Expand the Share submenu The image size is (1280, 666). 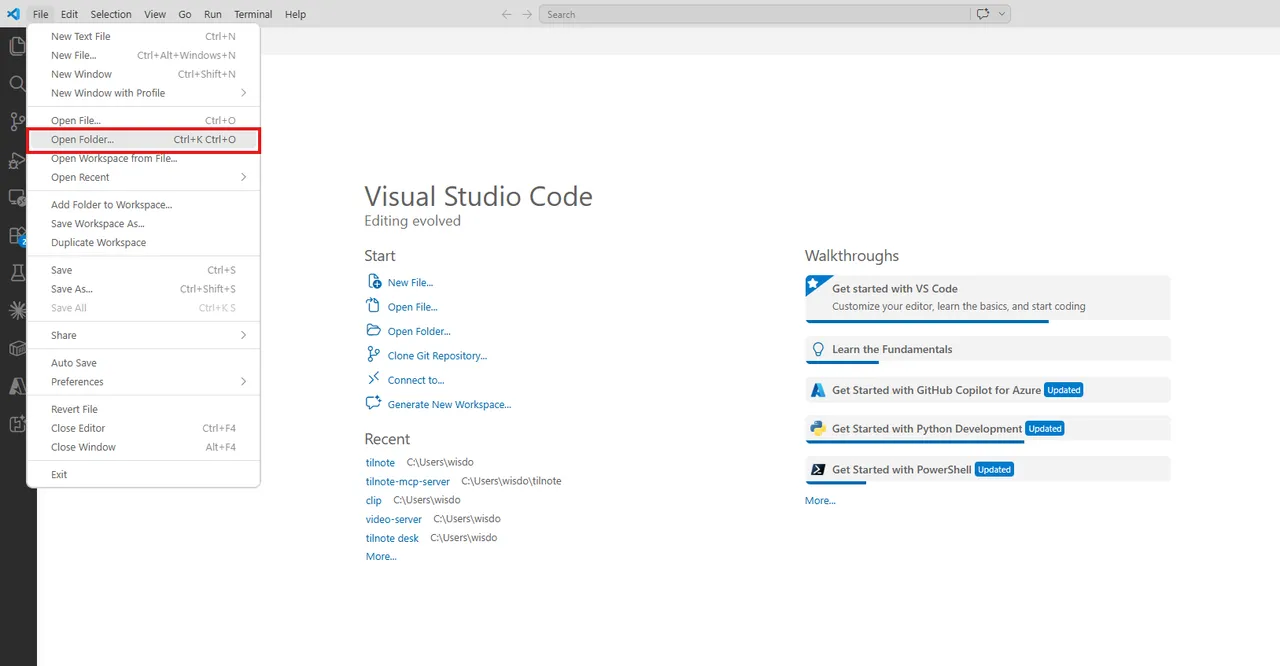click(x=143, y=335)
